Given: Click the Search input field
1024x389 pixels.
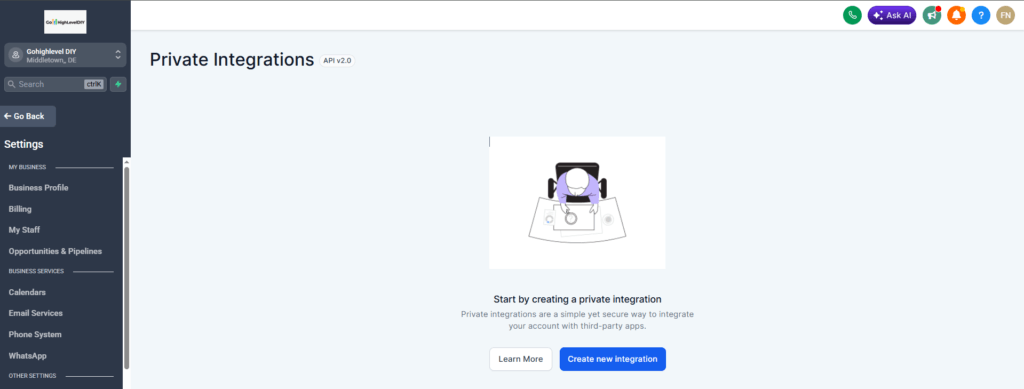Looking at the screenshot, I should pos(56,84).
